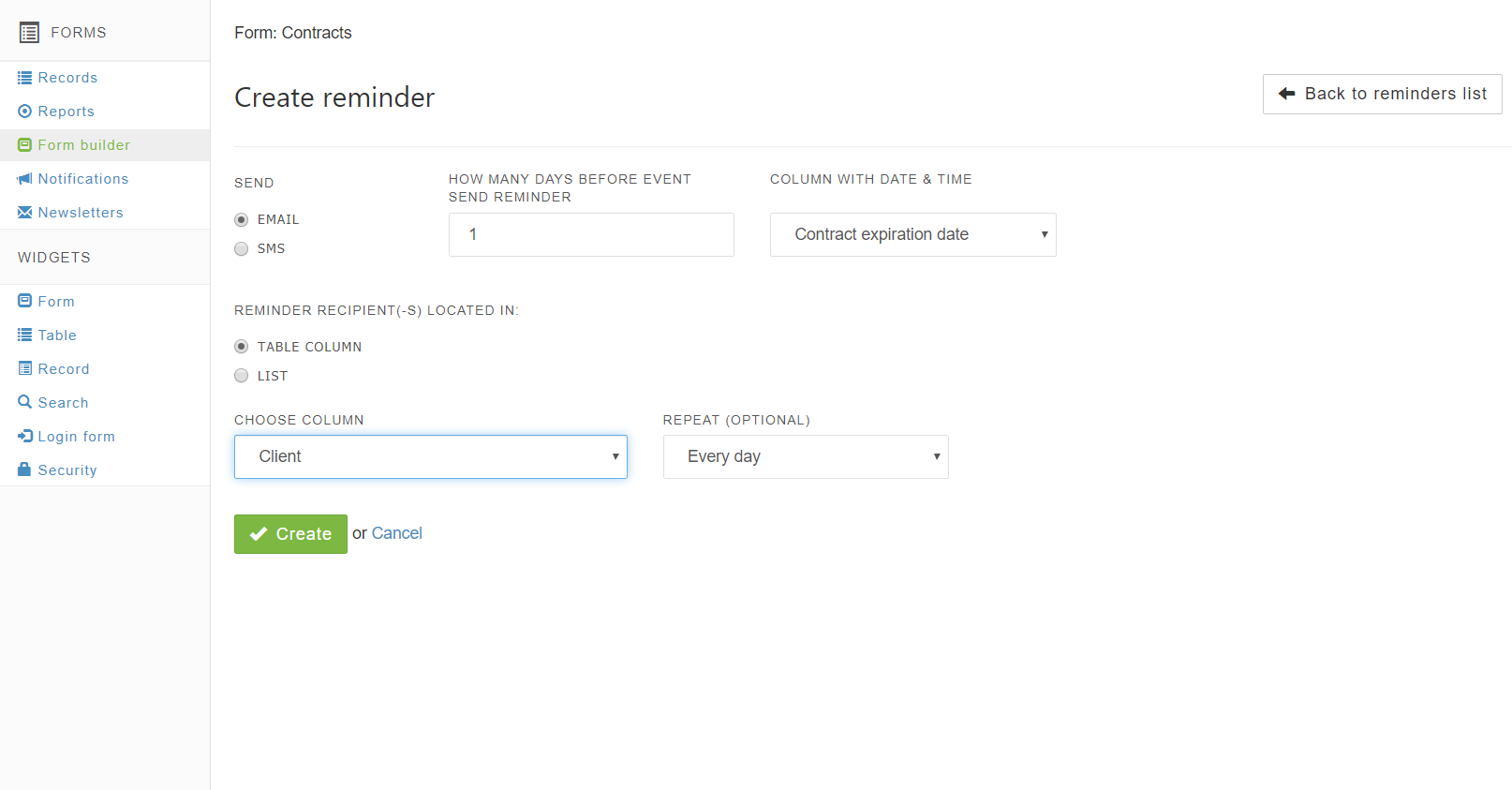This screenshot has height=790, width=1512.
Task: Open the Record widget page
Action: pos(64,369)
